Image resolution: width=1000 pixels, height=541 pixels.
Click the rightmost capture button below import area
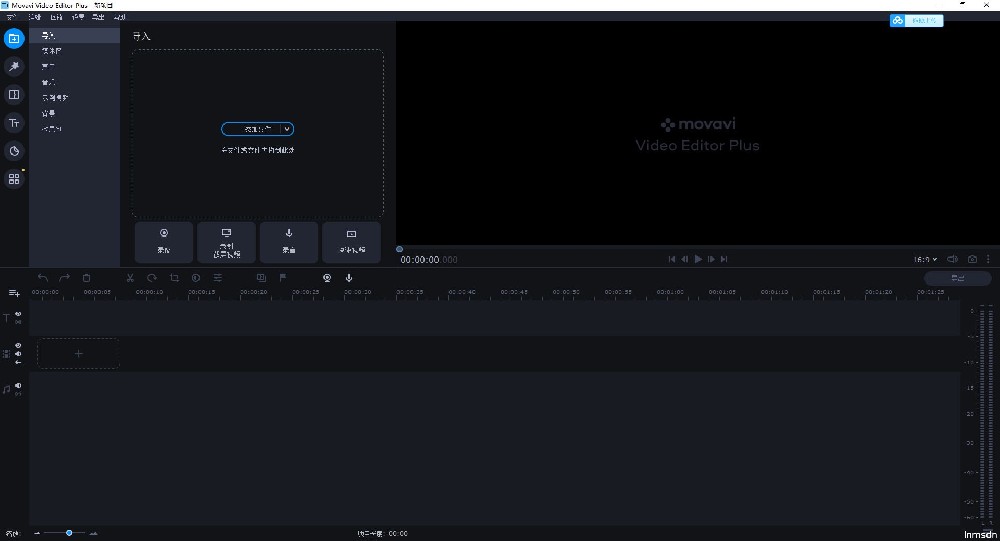(x=351, y=242)
